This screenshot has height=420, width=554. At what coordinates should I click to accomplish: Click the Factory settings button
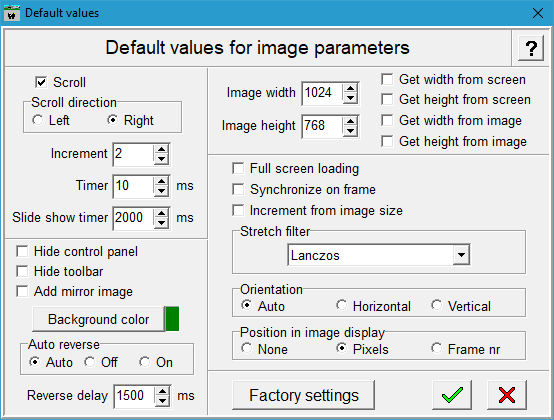tap(303, 395)
